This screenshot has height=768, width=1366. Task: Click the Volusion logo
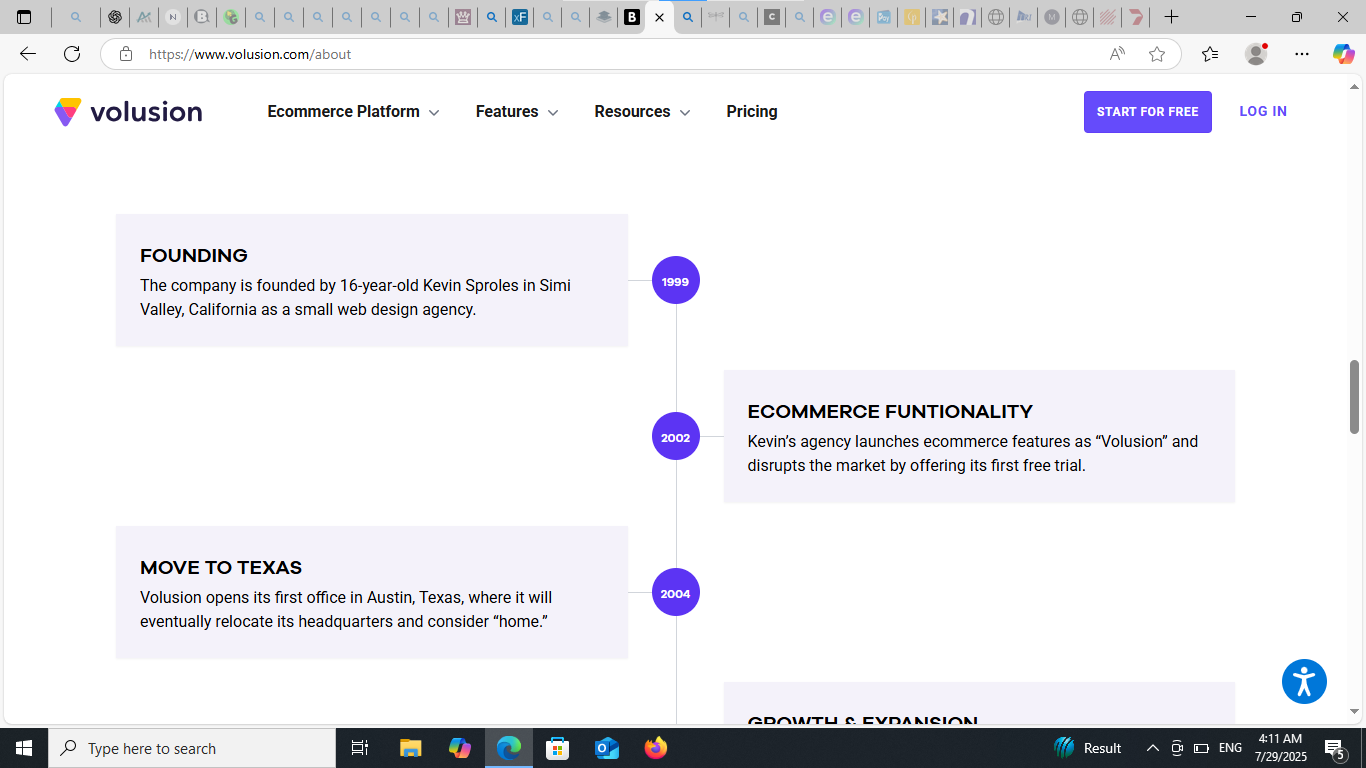tap(128, 112)
